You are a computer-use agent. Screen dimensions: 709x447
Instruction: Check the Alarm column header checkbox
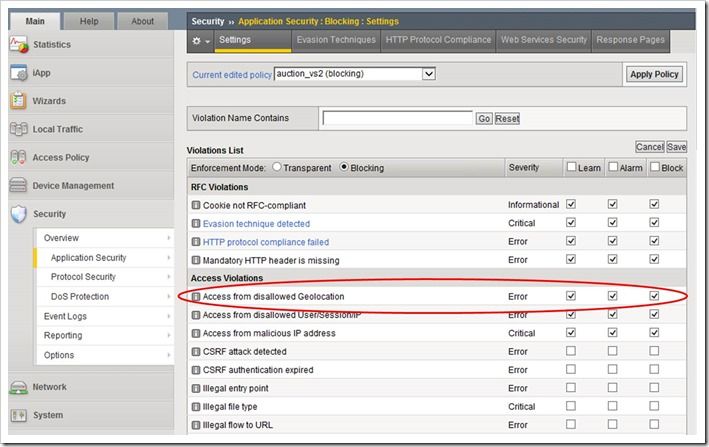point(612,167)
